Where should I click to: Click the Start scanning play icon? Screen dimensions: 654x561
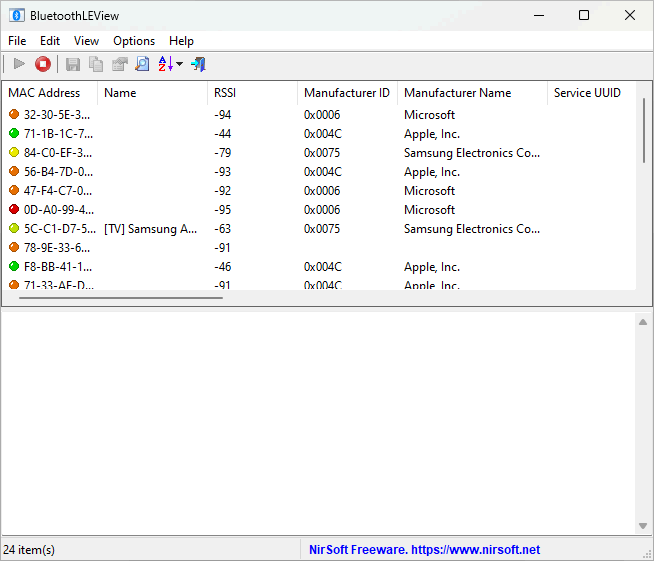tap(19, 64)
